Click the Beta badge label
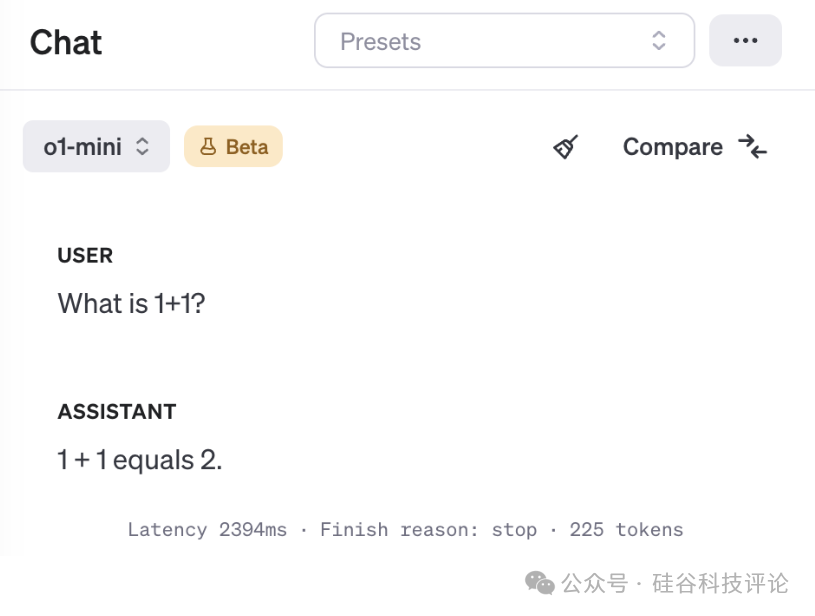Screen dimensions: 815x616 click(x=246, y=147)
